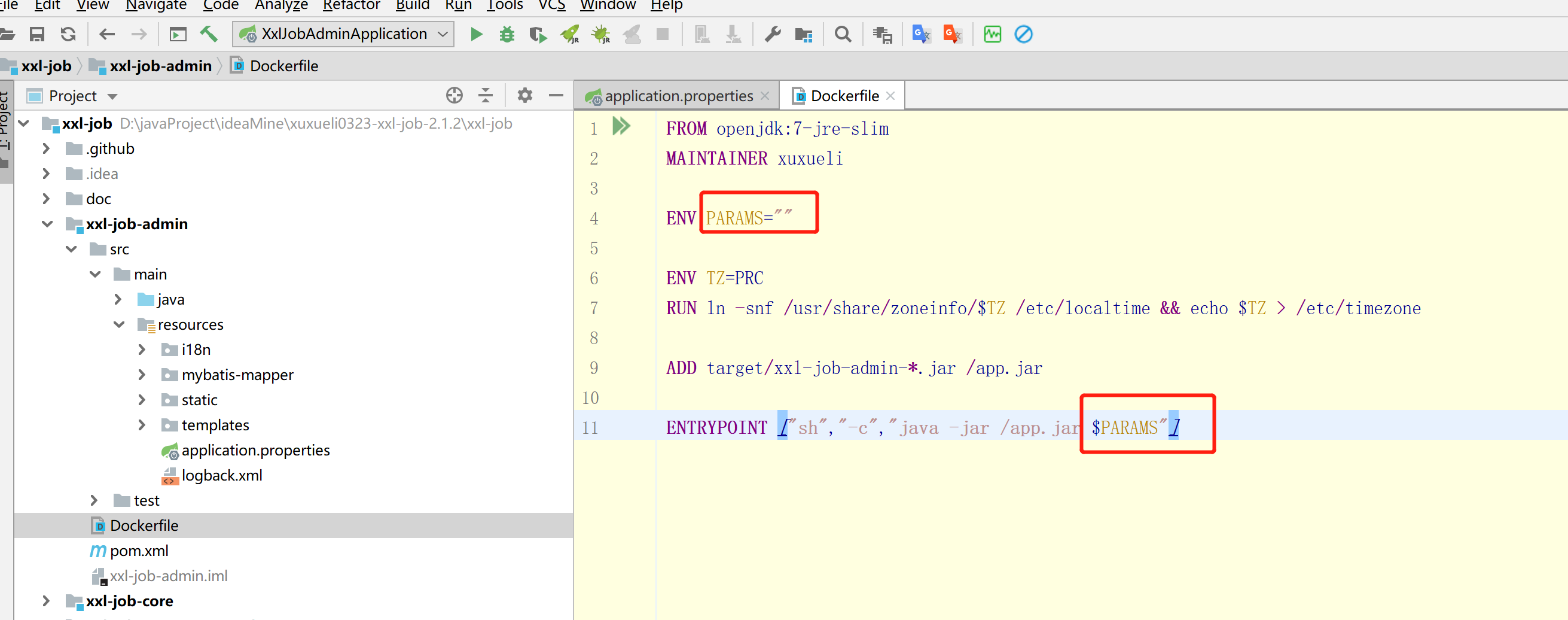Open Project panel gear options

pos(524,96)
